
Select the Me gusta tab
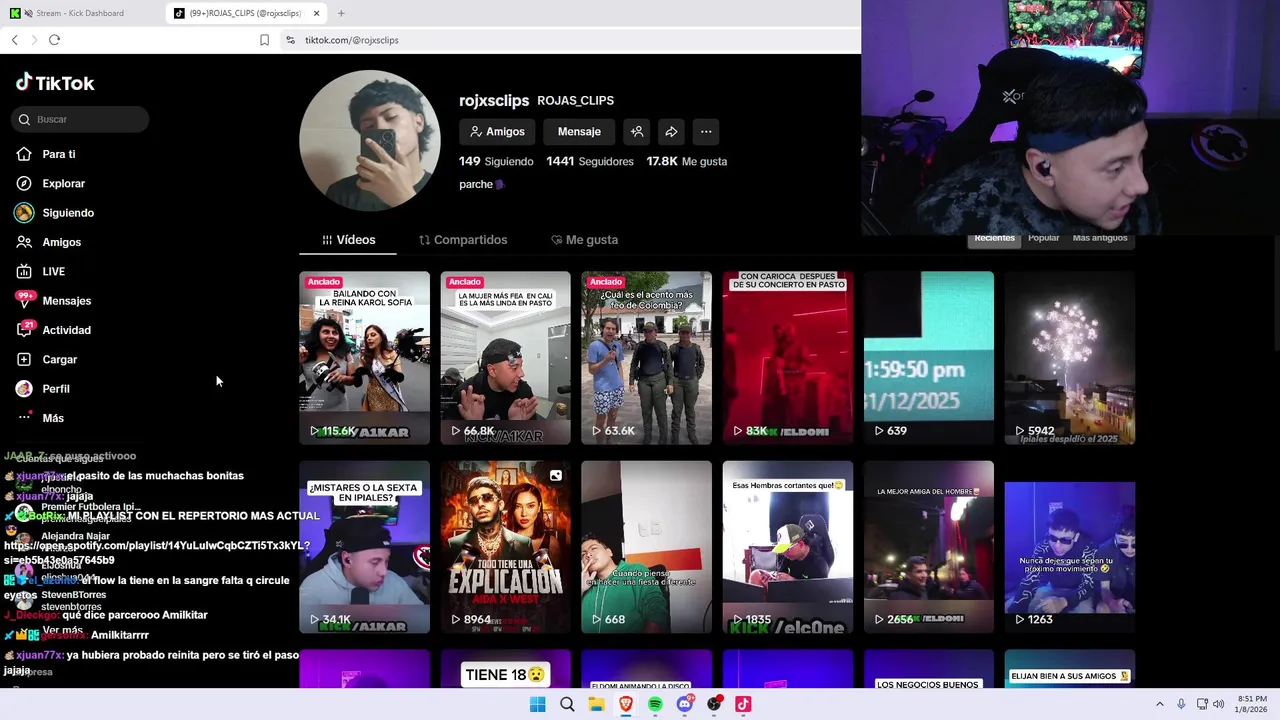(x=584, y=240)
